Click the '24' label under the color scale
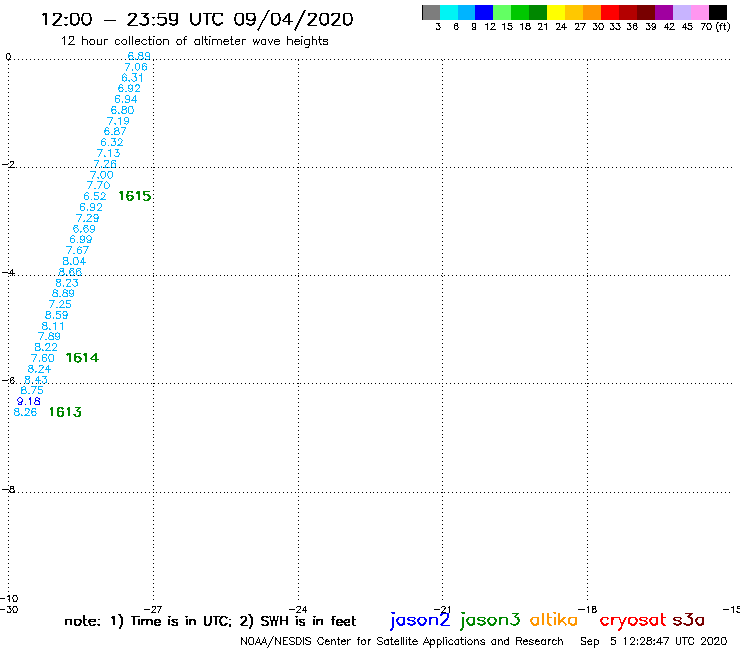Viewport: 740px width, 650px height. 561,27
